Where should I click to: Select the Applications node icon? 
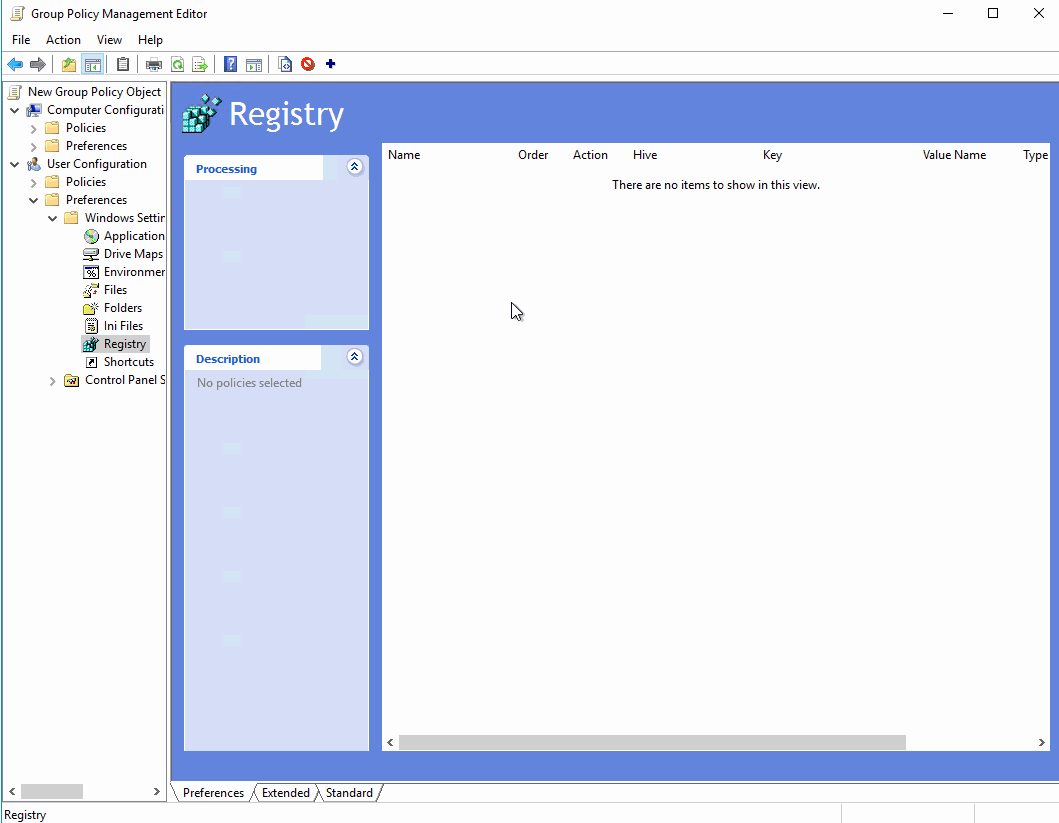click(x=91, y=236)
